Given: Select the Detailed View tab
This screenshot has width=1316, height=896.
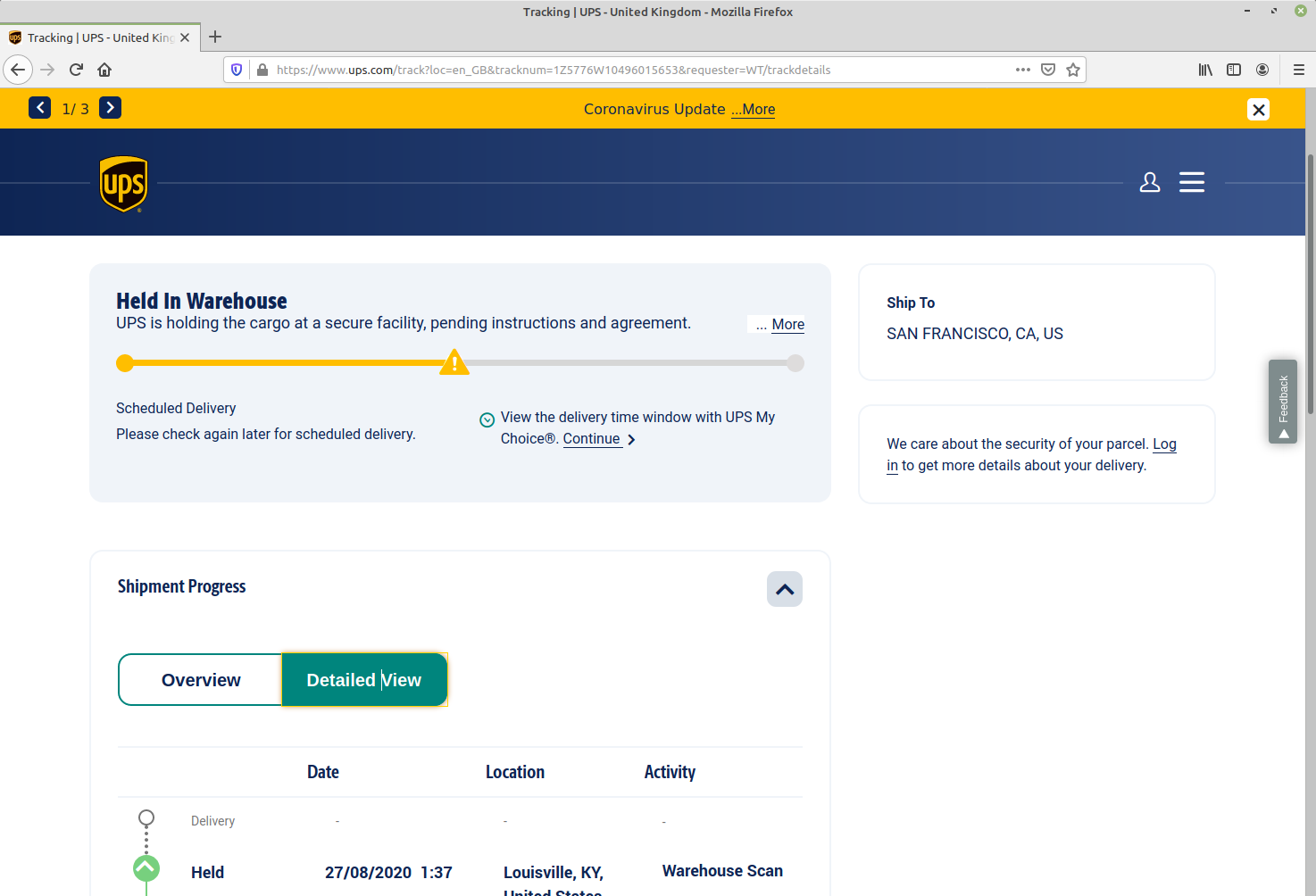Looking at the screenshot, I should [x=364, y=680].
